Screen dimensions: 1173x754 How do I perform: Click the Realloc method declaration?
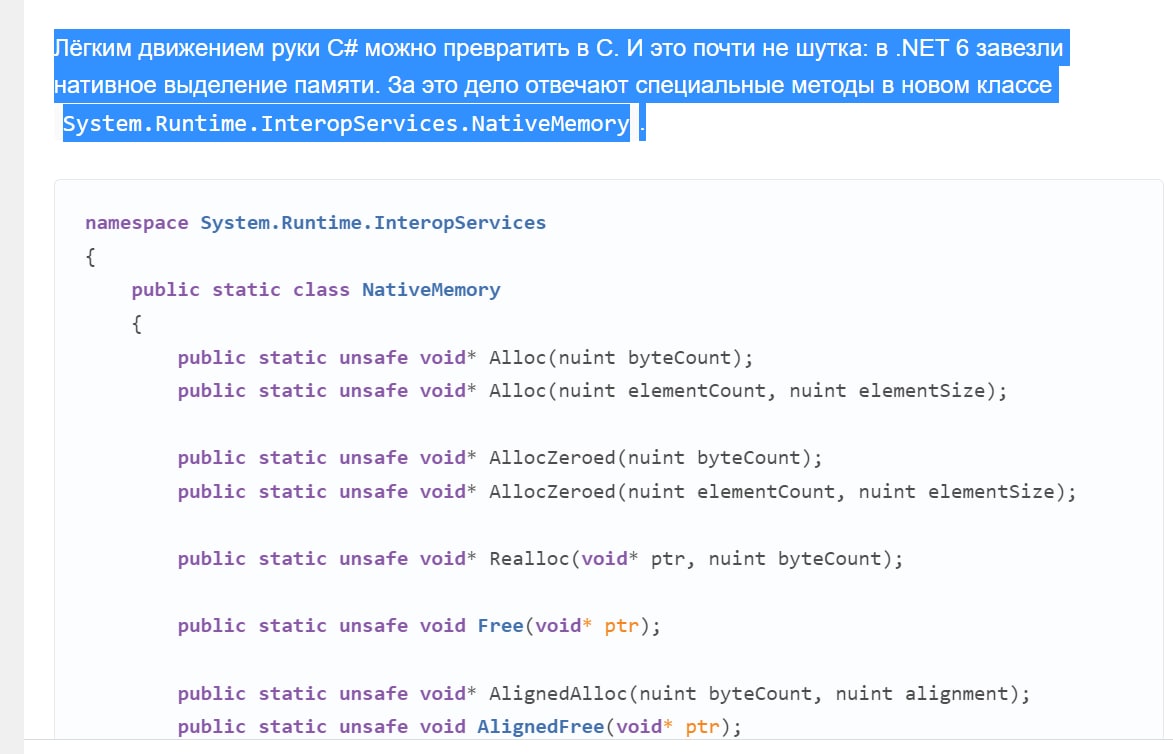point(540,559)
